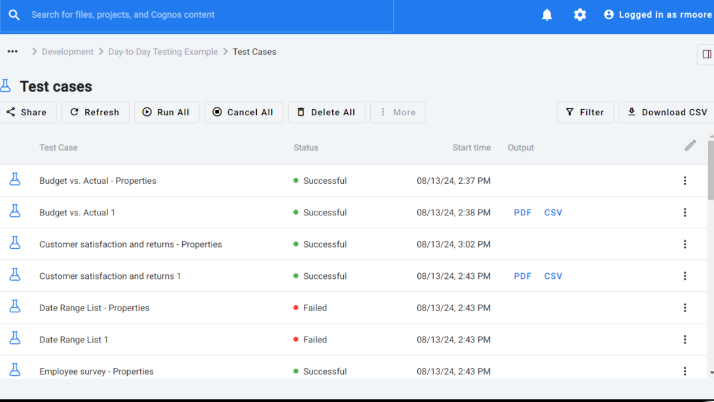Open the notifications bell icon
The width and height of the screenshot is (714, 402).
[x=547, y=15]
